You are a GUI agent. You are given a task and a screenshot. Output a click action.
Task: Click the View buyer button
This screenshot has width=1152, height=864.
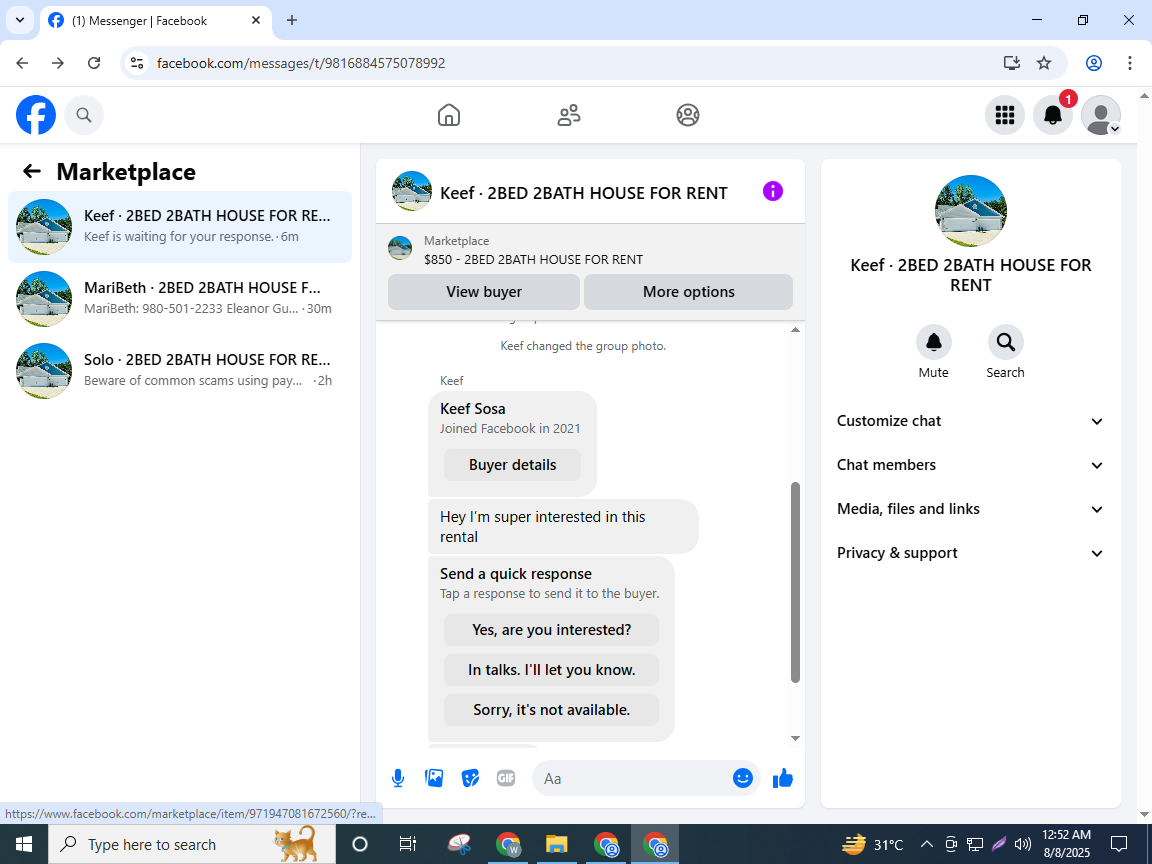tap(484, 292)
